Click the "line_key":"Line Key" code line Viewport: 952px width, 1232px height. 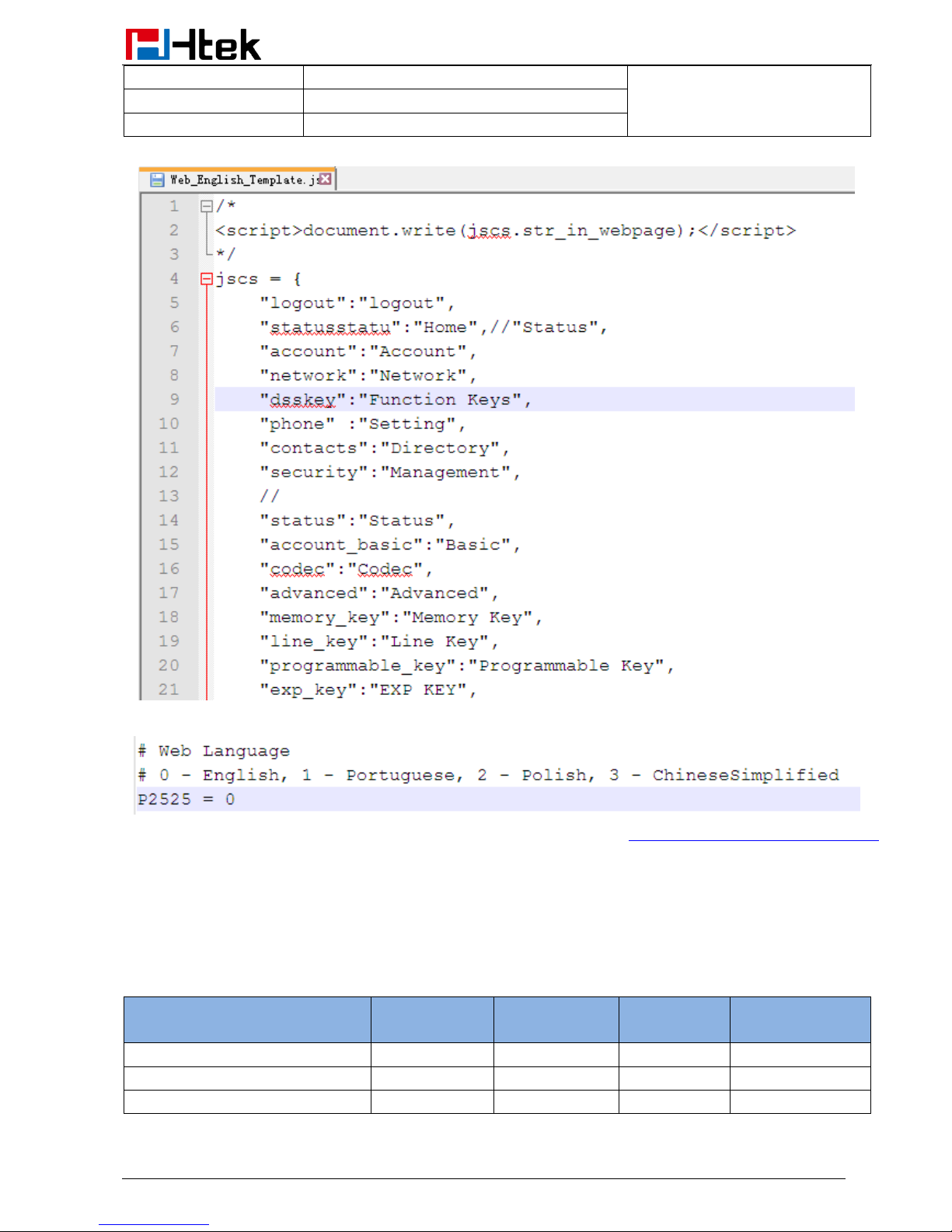(378, 641)
